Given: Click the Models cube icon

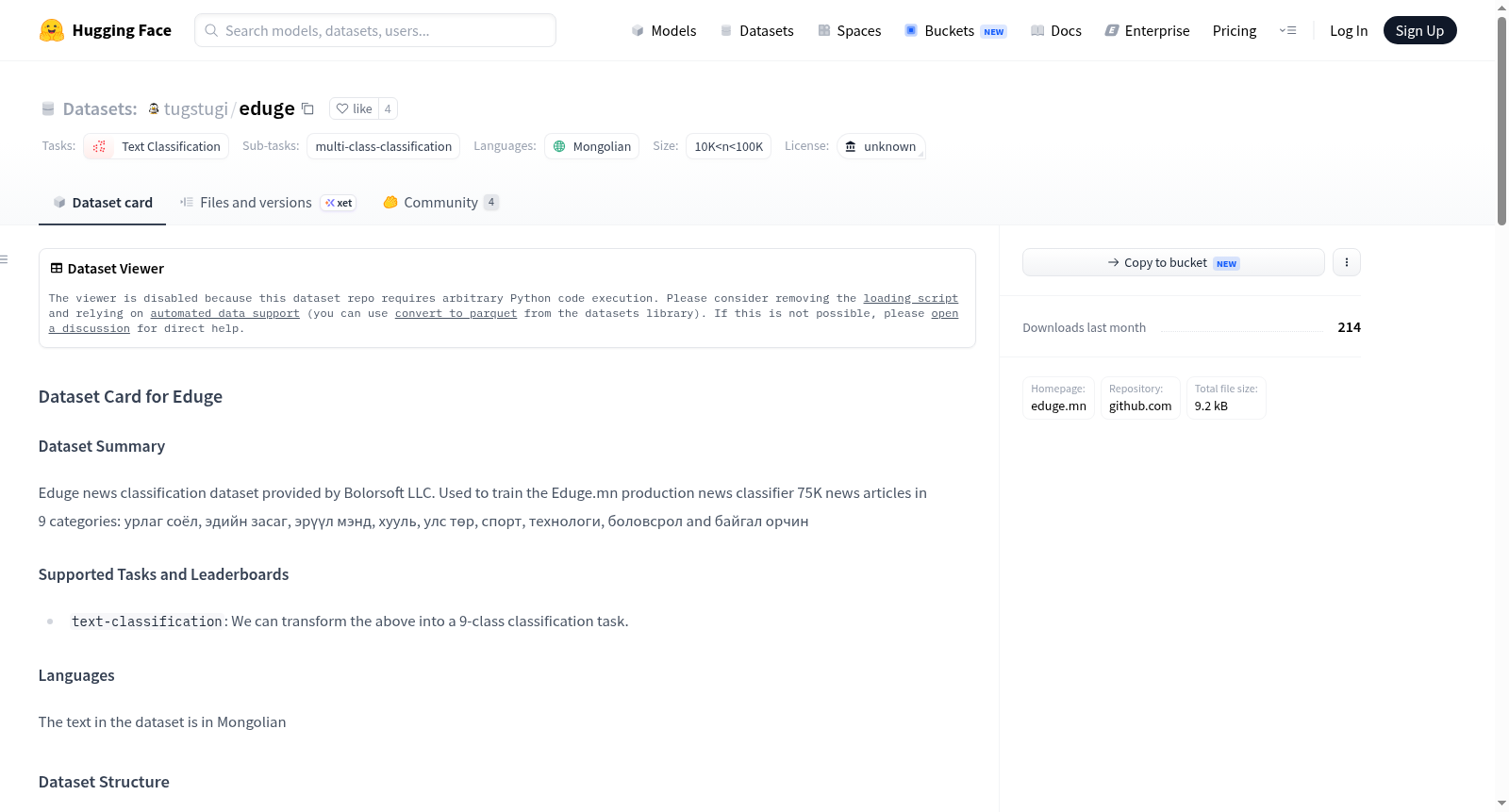Looking at the screenshot, I should point(638,30).
